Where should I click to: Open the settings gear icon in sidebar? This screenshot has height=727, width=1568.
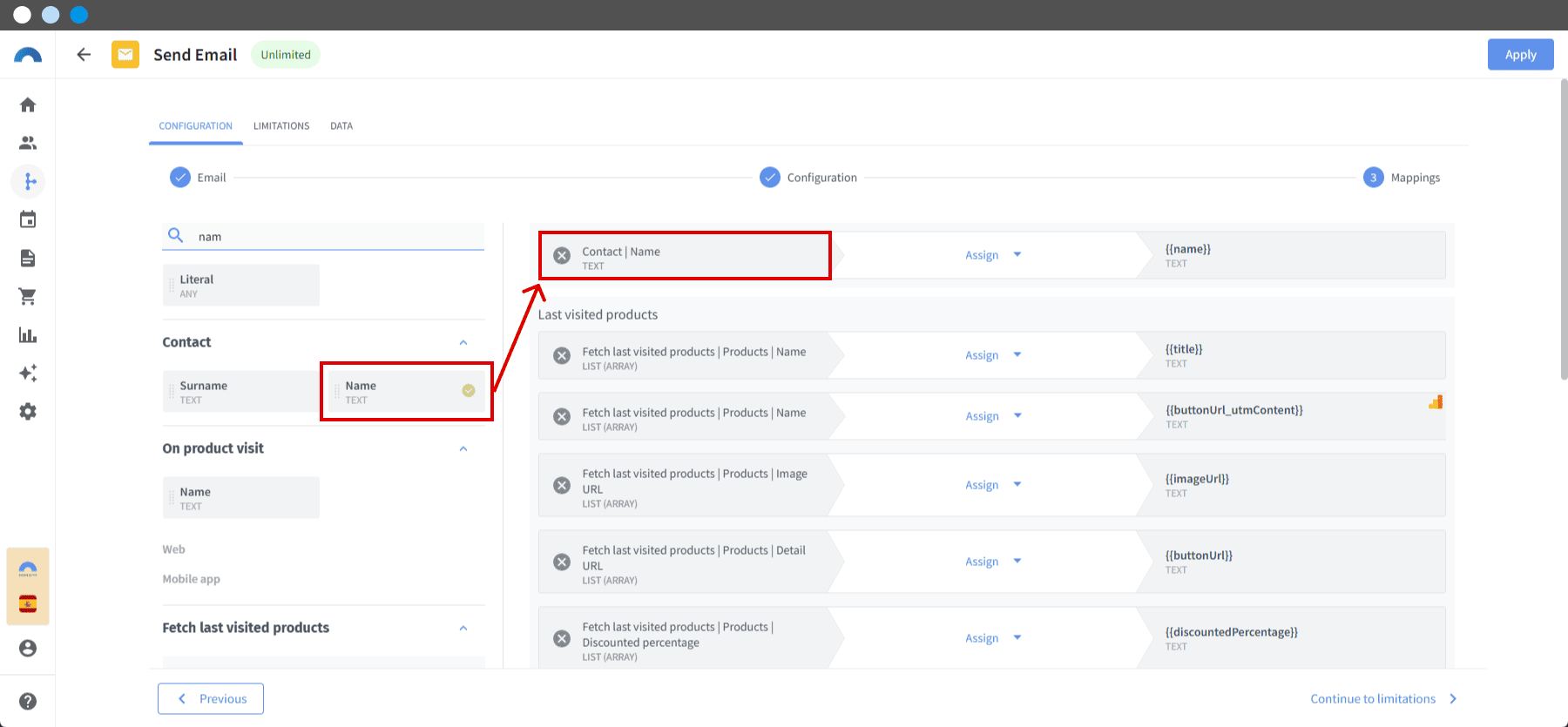pyautogui.click(x=28, y=411)
